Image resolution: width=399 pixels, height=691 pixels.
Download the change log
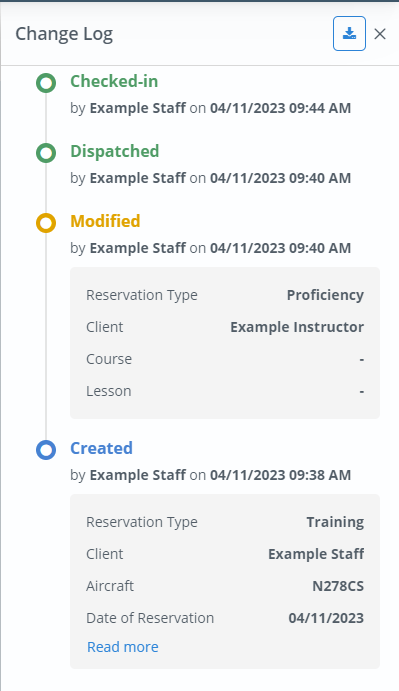pyautogui.click(x=349, y=33)
